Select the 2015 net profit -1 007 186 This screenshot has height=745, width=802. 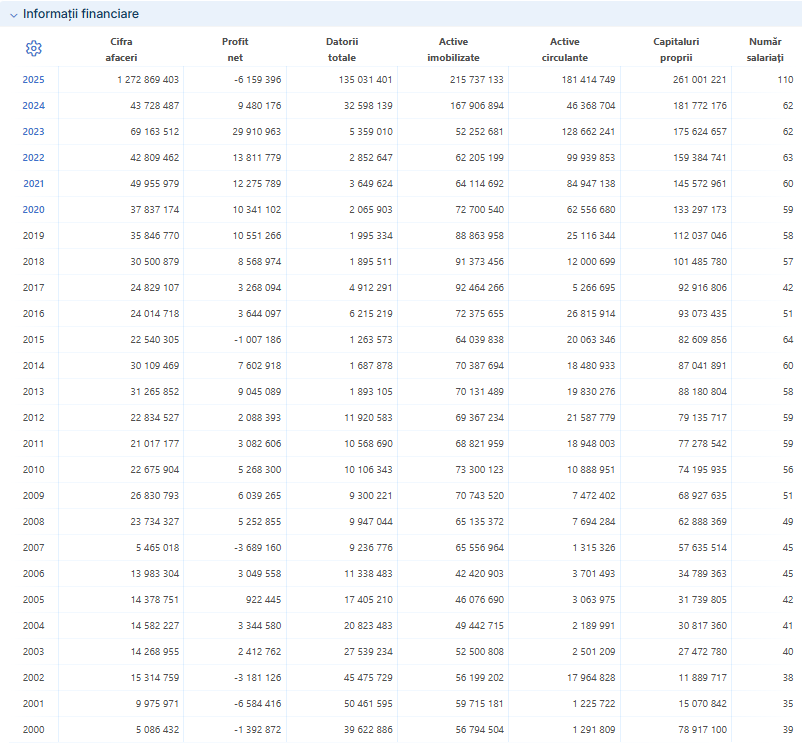tap(258, 340)
